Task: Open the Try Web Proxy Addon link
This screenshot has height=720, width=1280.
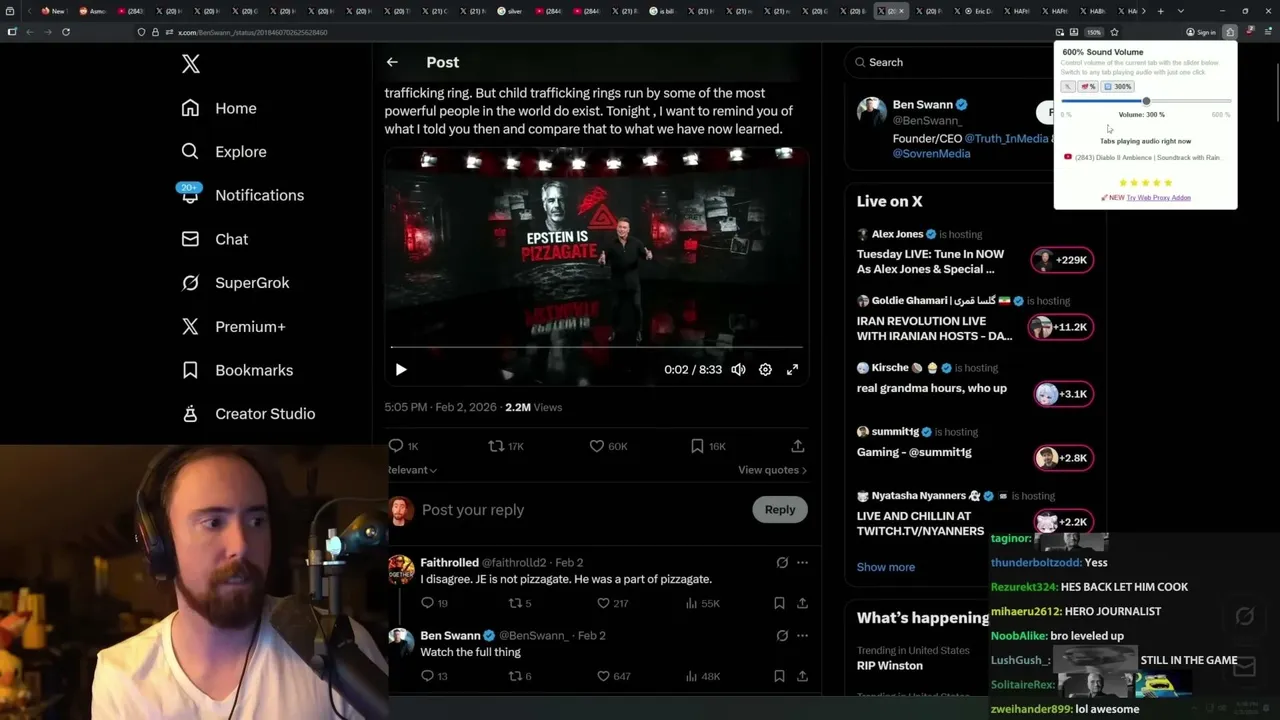Action: 1158,198
